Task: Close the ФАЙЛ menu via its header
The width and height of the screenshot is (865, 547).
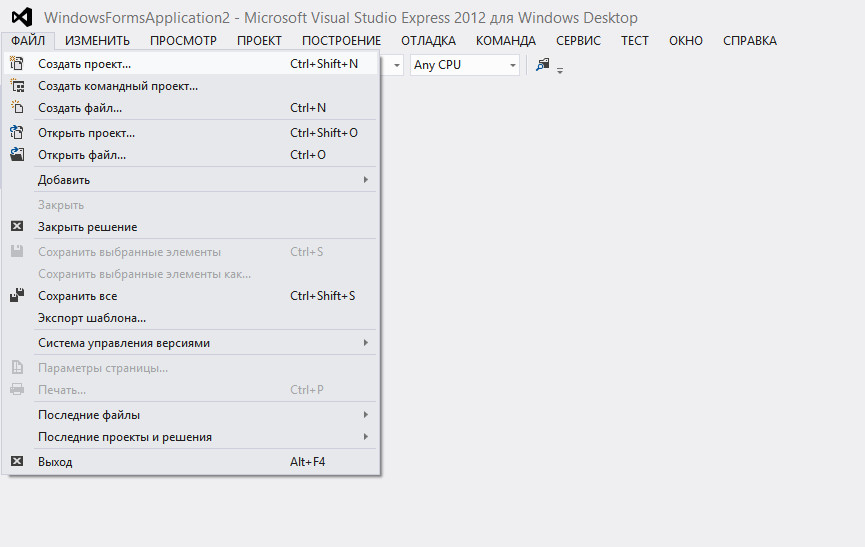Action: (x=28, y=40)
